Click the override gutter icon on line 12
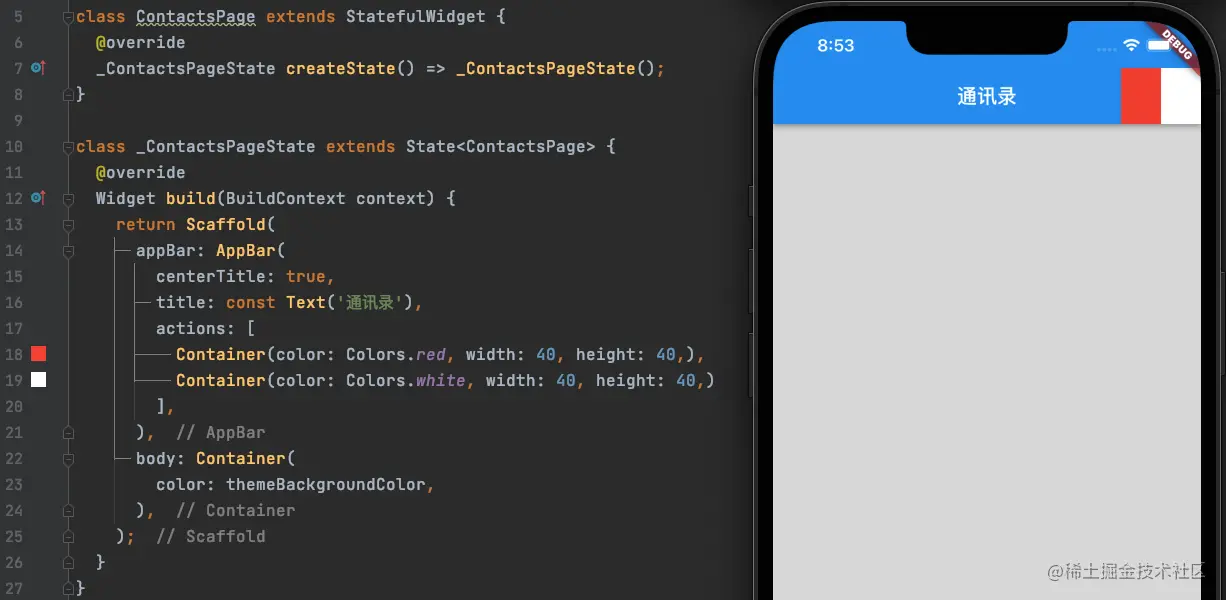1226x600 pixels. click(38, 198)
